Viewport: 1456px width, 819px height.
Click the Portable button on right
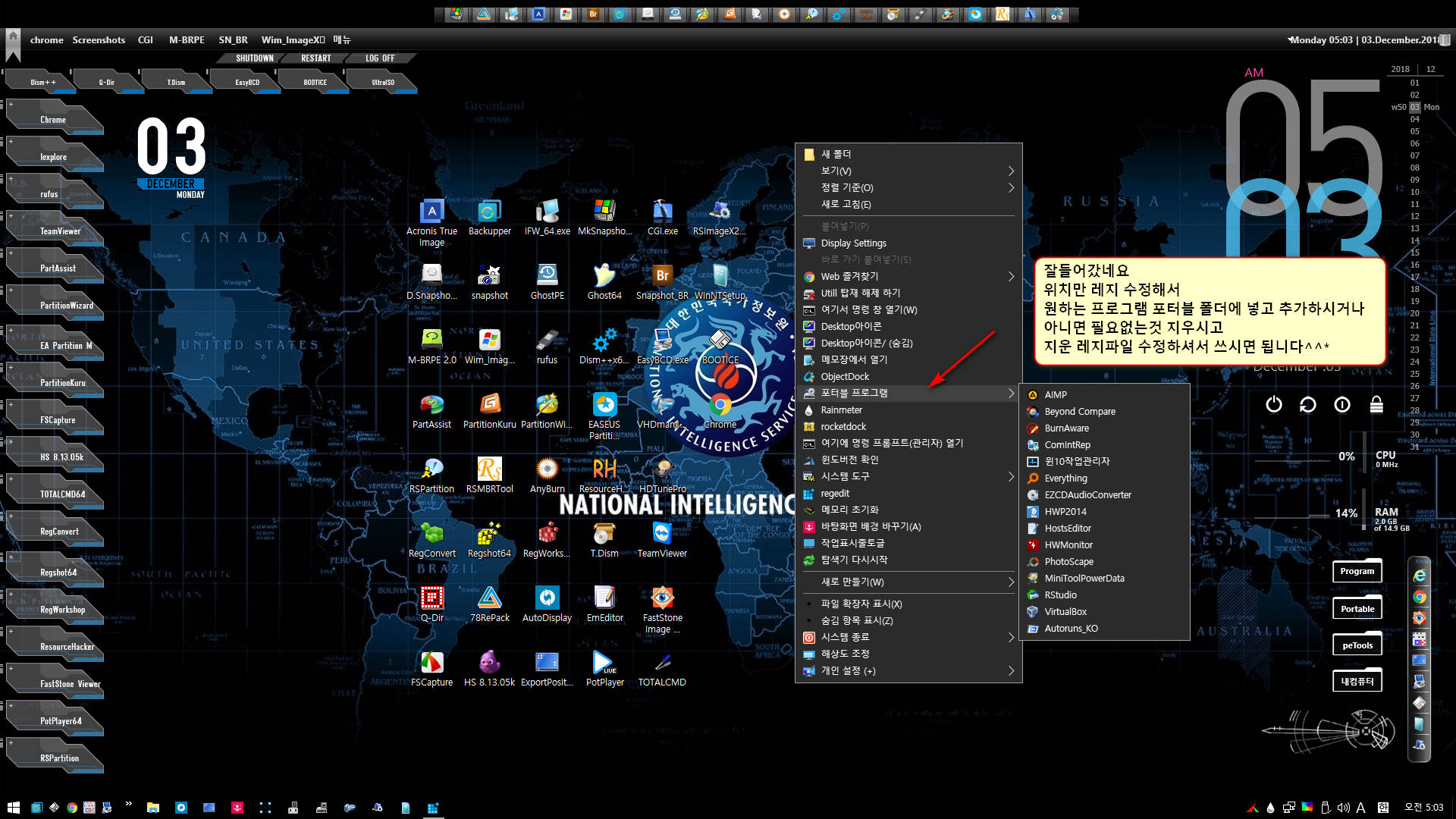1357,608
